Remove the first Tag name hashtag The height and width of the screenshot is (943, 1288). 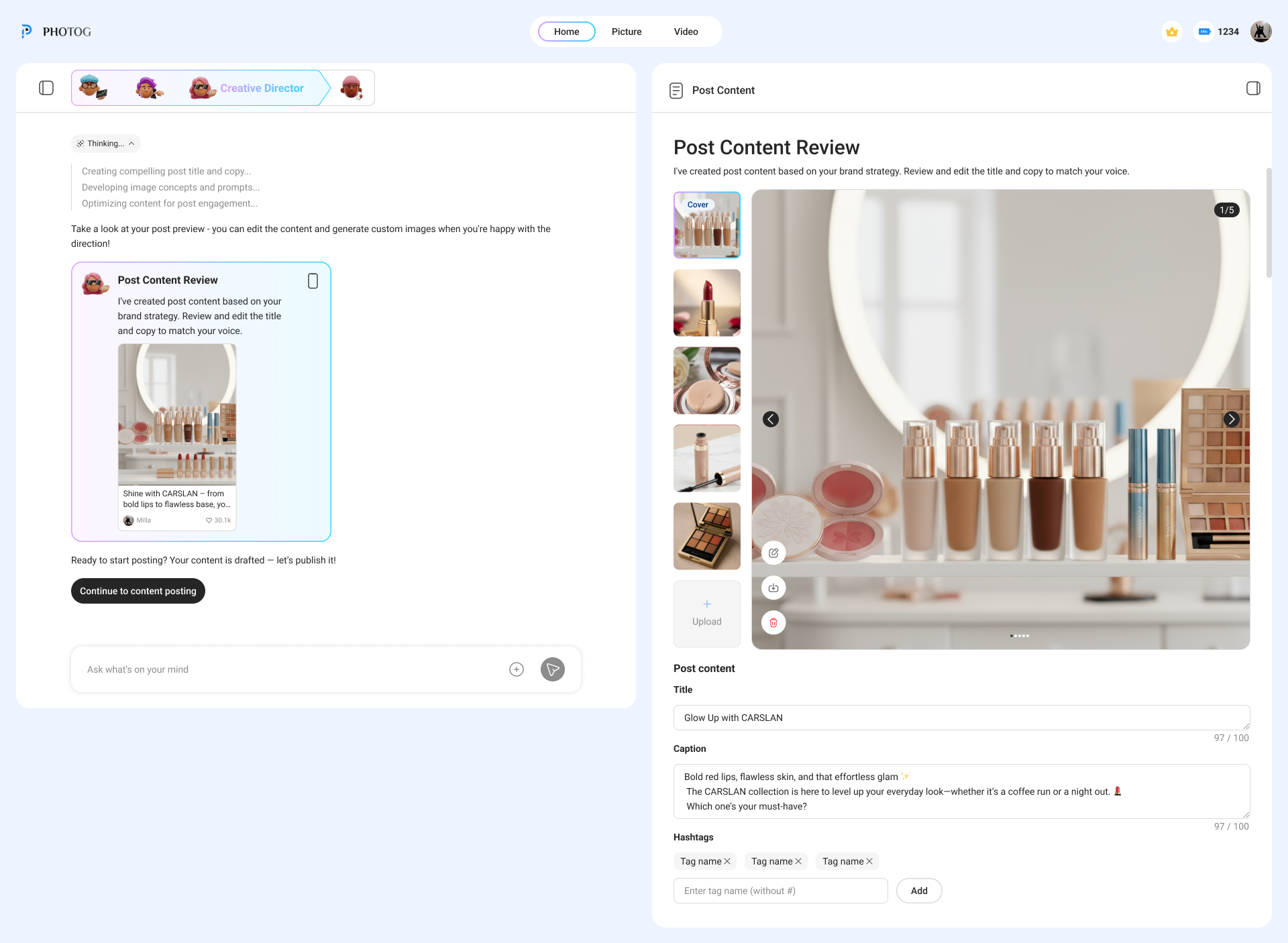727,861
